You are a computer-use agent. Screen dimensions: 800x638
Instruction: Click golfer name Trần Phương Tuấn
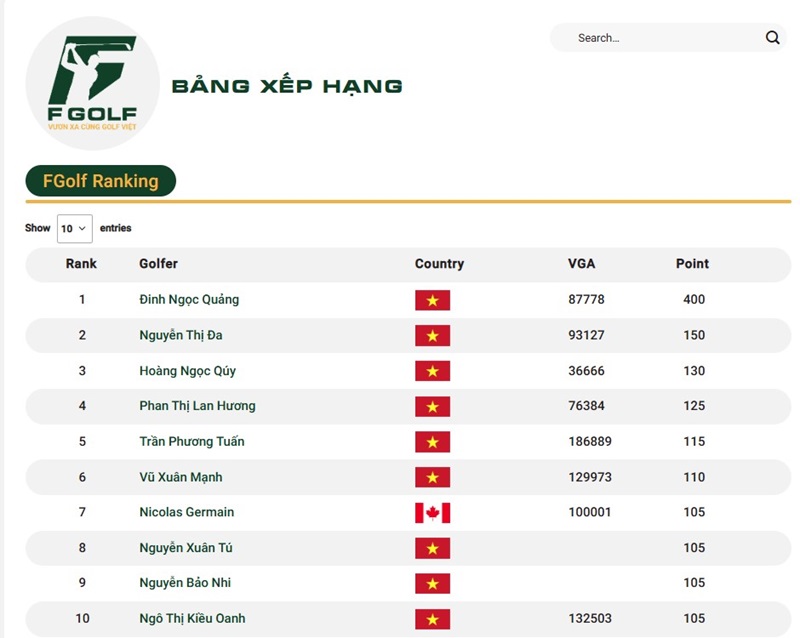click(x=191, y=442)
